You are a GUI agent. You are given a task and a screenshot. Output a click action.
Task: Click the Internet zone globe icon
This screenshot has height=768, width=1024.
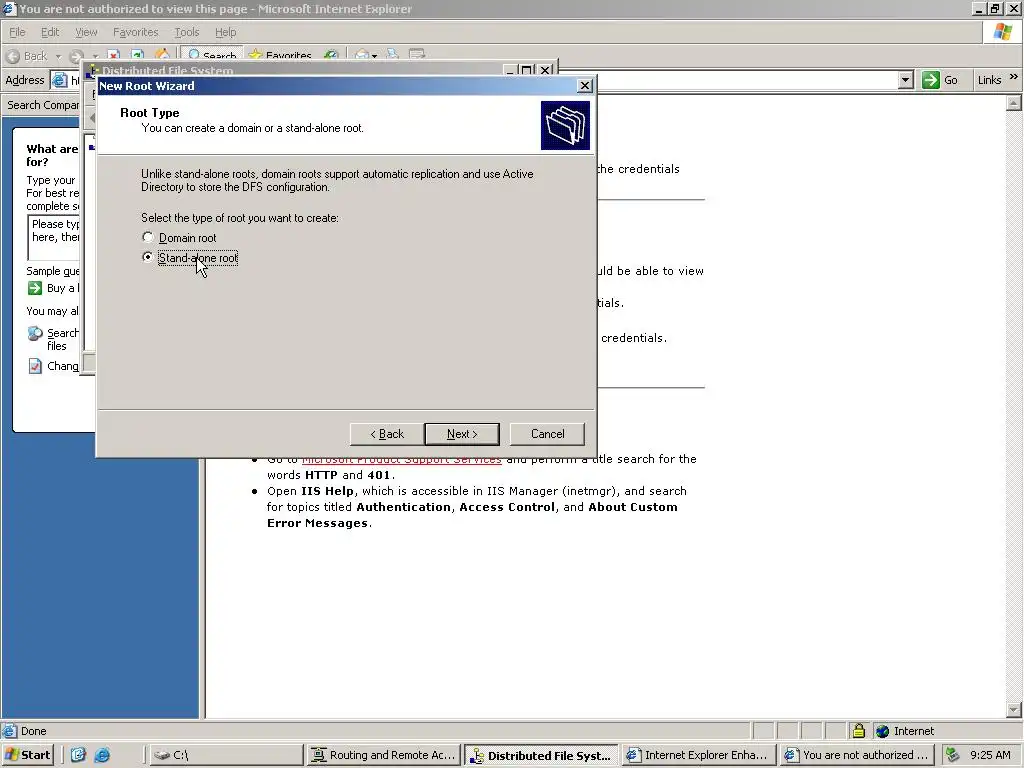pos(883,731)
